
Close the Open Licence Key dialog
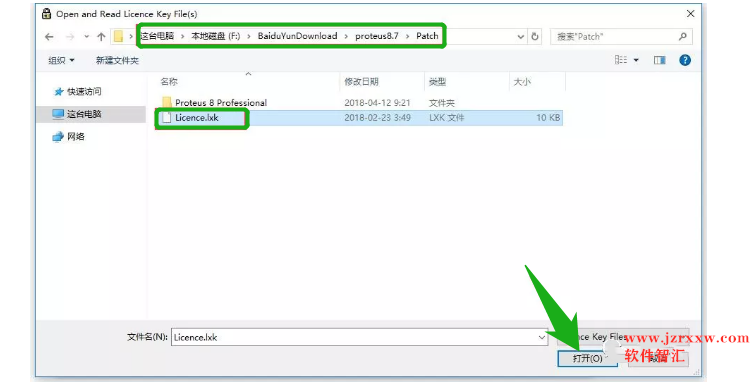coord(691,13)
